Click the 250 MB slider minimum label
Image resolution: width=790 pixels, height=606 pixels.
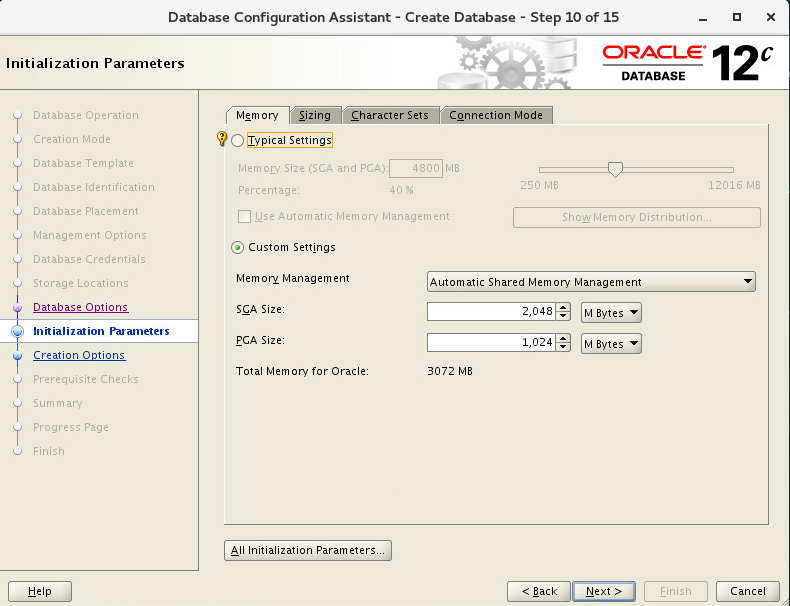coord(540,185)
